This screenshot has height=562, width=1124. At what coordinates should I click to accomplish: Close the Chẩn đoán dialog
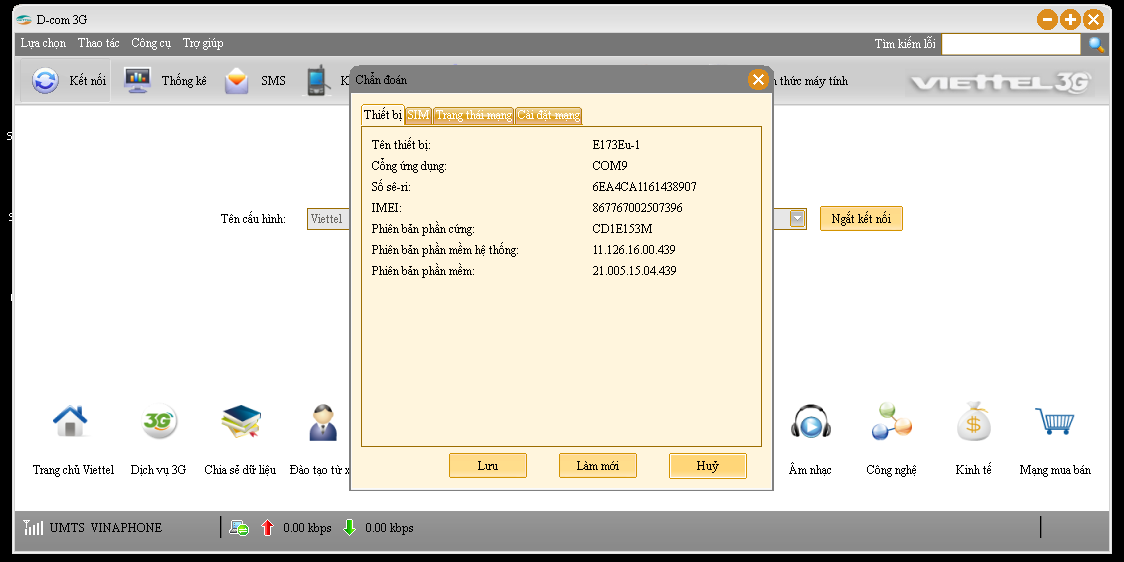pyautogui.click(x=758, y=79)
